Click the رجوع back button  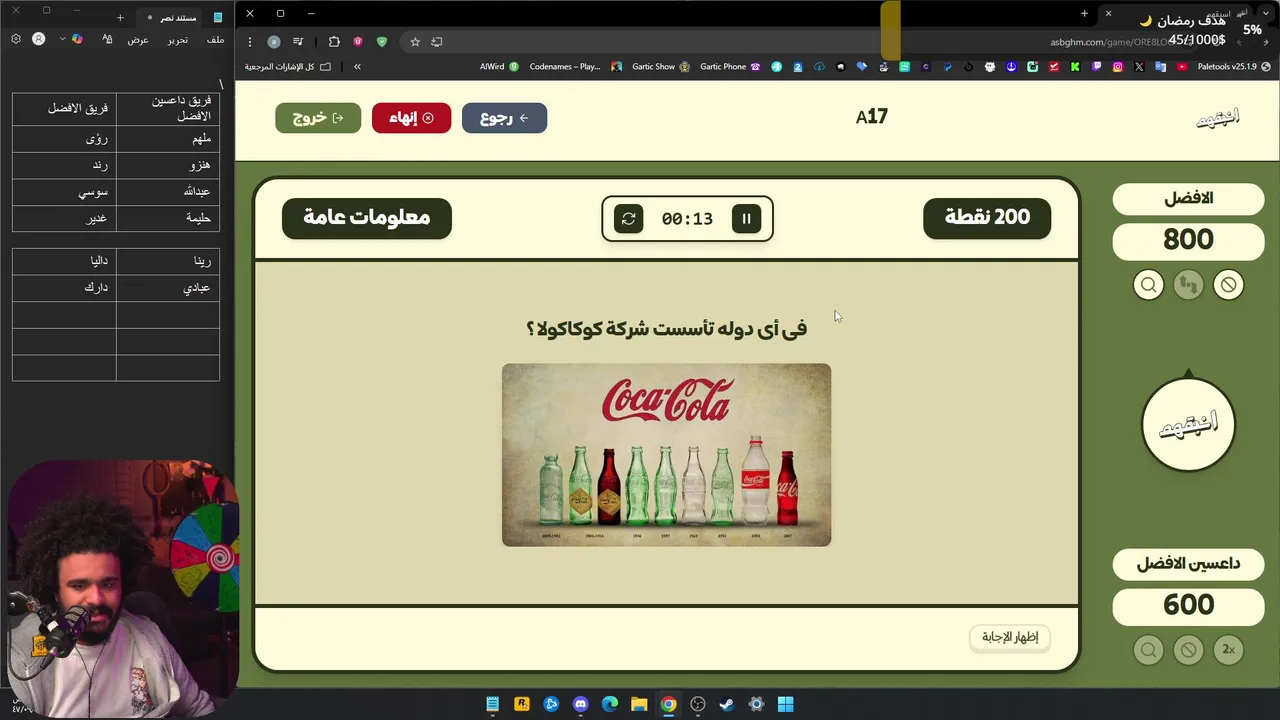click(504, 118)
